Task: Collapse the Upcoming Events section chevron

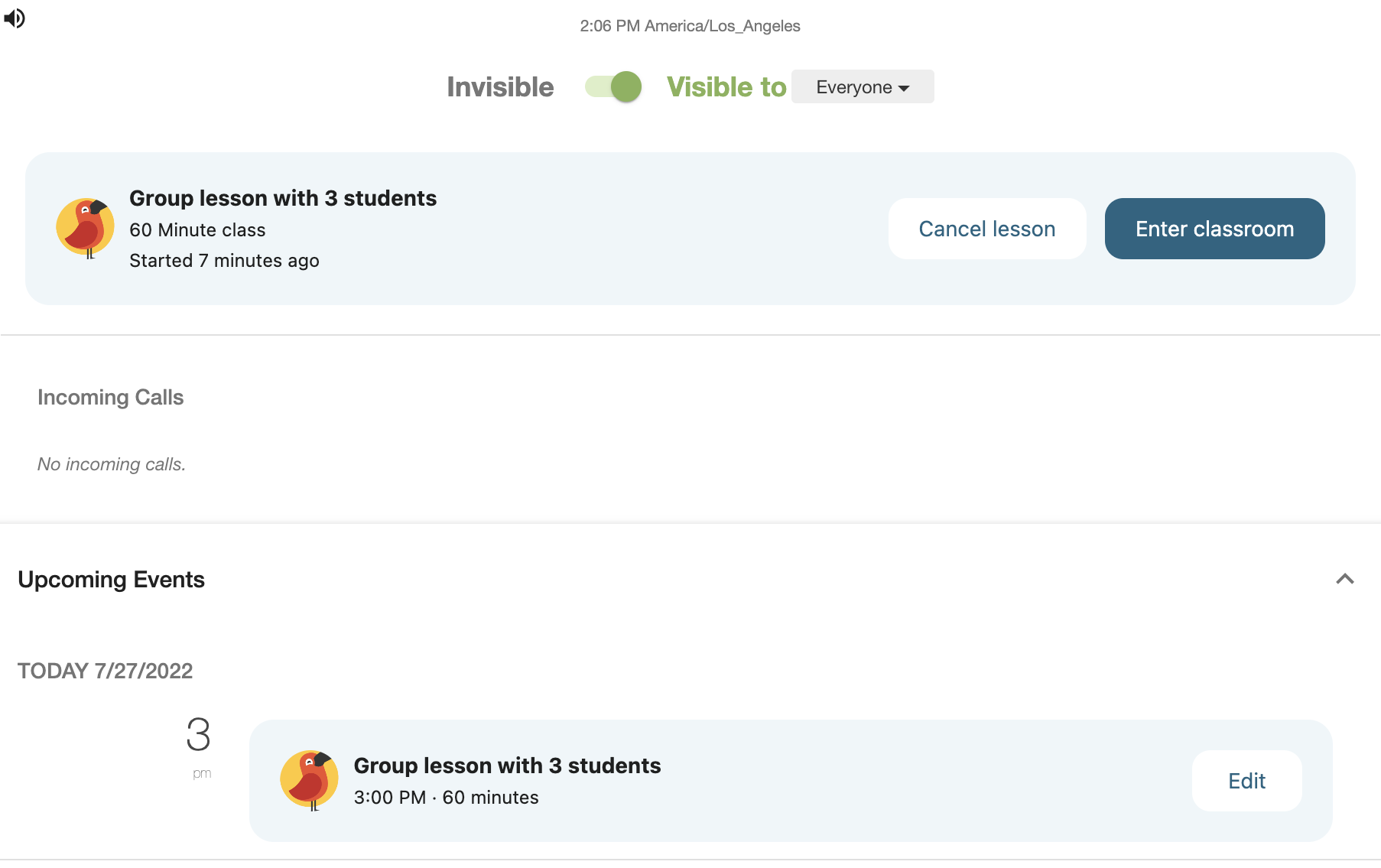Action: 1345,579
